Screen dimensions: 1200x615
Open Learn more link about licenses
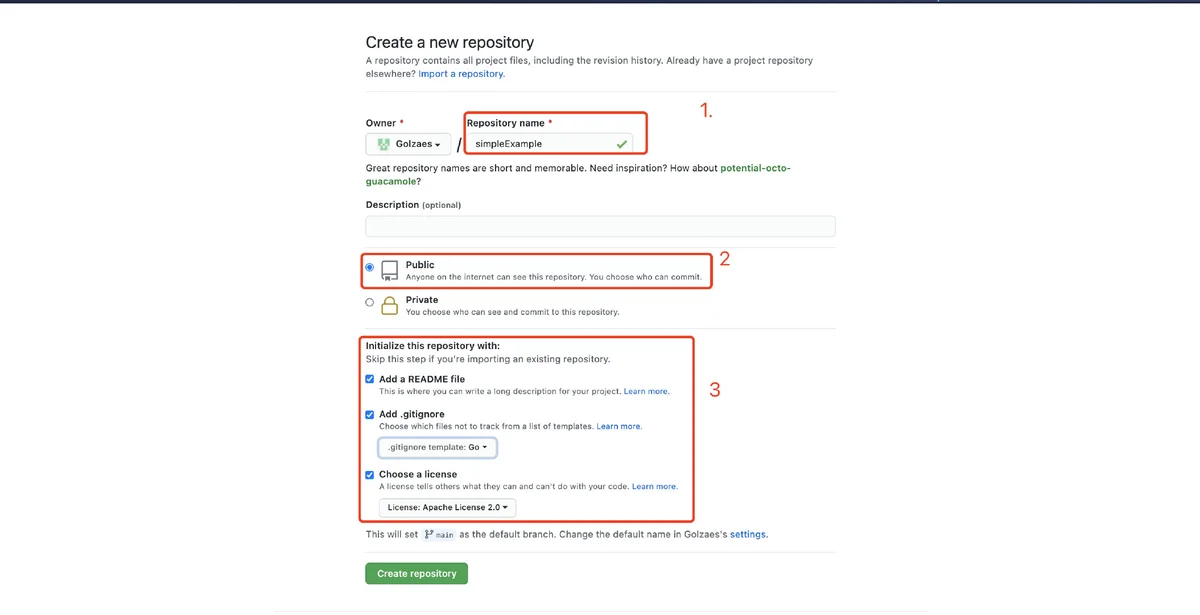655,487
